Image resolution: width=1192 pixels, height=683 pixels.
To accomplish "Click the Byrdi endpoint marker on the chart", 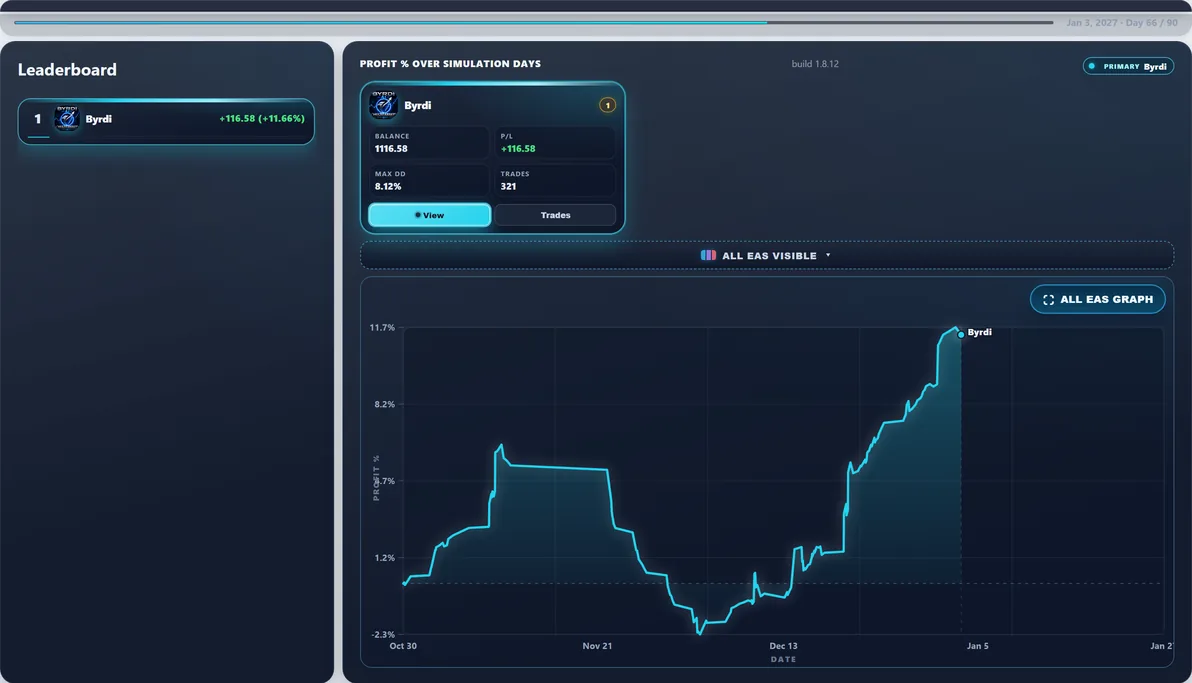I will click(x=961, y=335).
